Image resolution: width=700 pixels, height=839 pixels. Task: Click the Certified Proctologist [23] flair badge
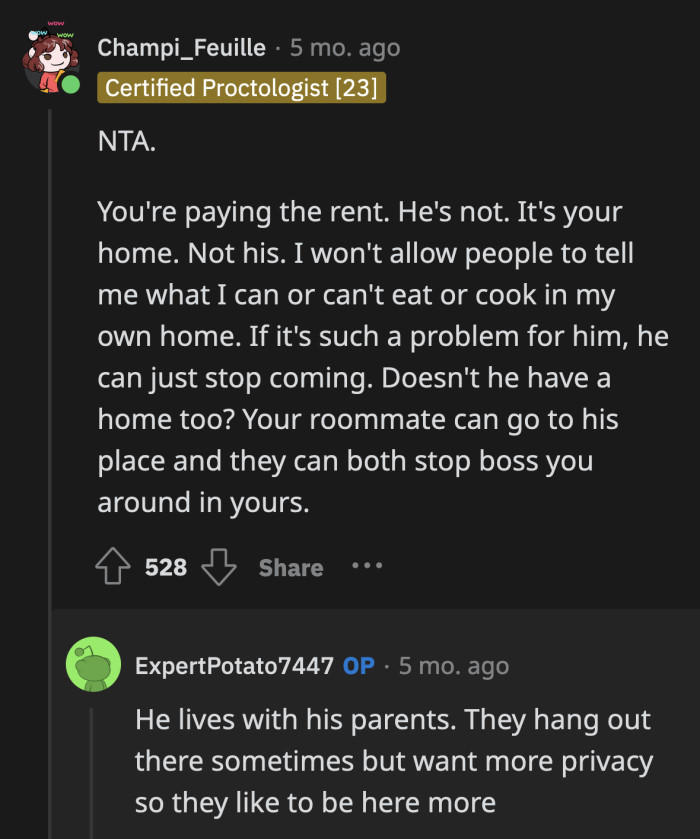pyautogui.click(x=241, y=89)
